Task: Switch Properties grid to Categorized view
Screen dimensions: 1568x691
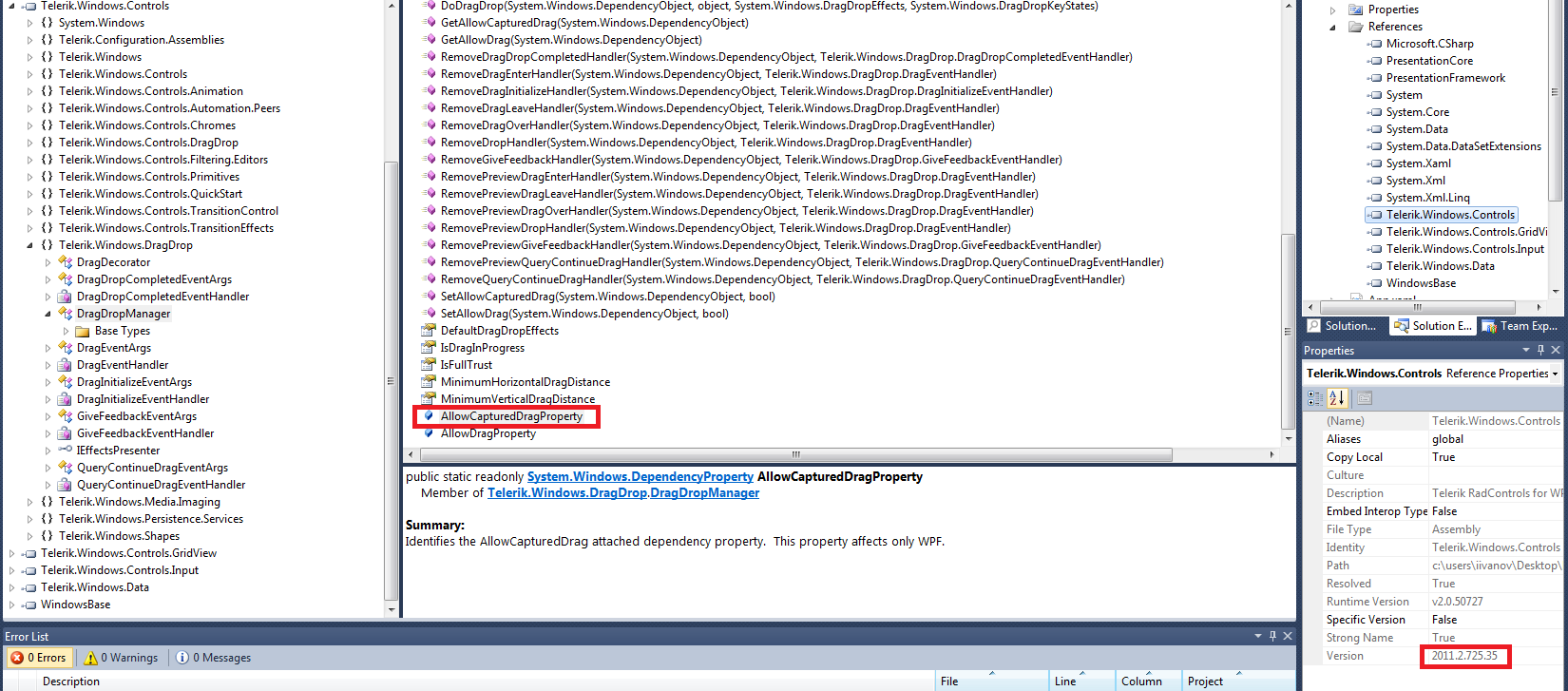Action: pos(1315,398)
